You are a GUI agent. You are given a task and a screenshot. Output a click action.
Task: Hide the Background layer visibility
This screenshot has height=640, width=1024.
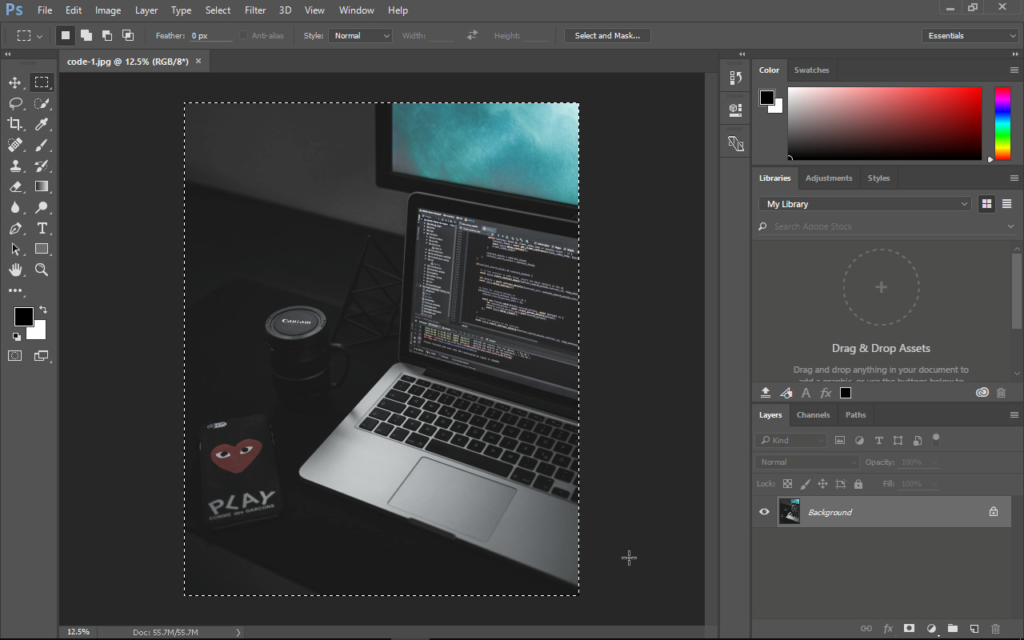pyautogui.click(x=763, y=511)
